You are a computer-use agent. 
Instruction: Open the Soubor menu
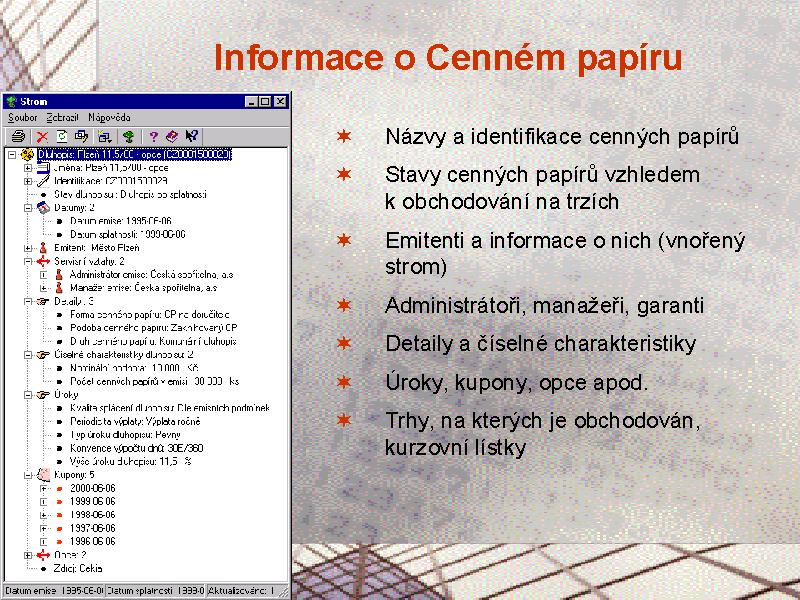[22, 118]
